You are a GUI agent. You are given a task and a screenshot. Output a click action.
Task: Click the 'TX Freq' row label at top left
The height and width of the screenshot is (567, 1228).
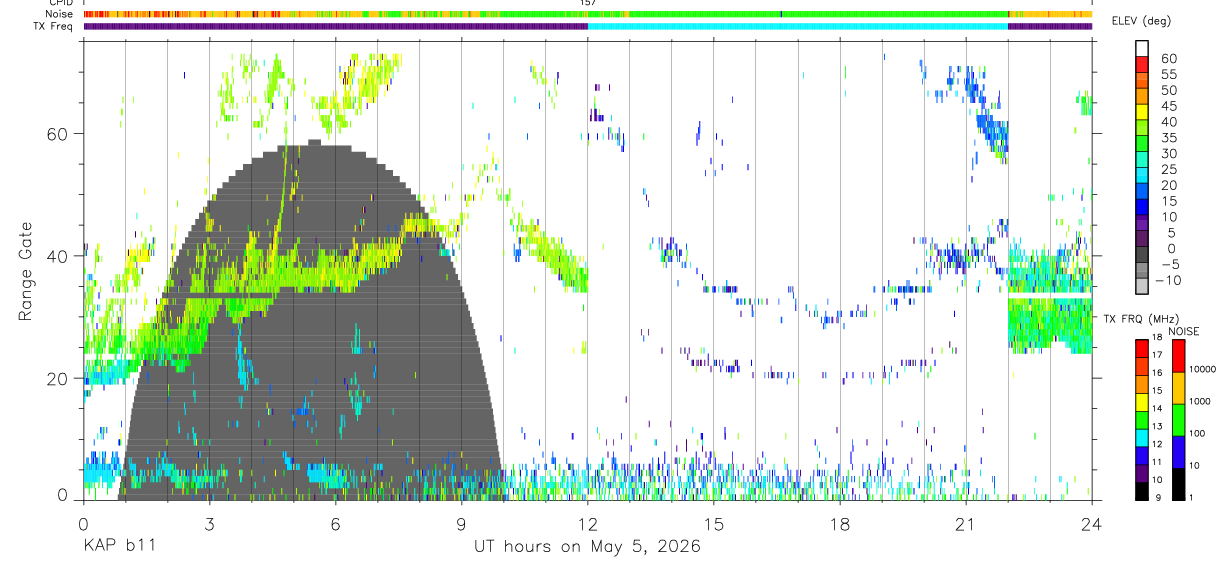pyautogui.click(x=55, y=26)
